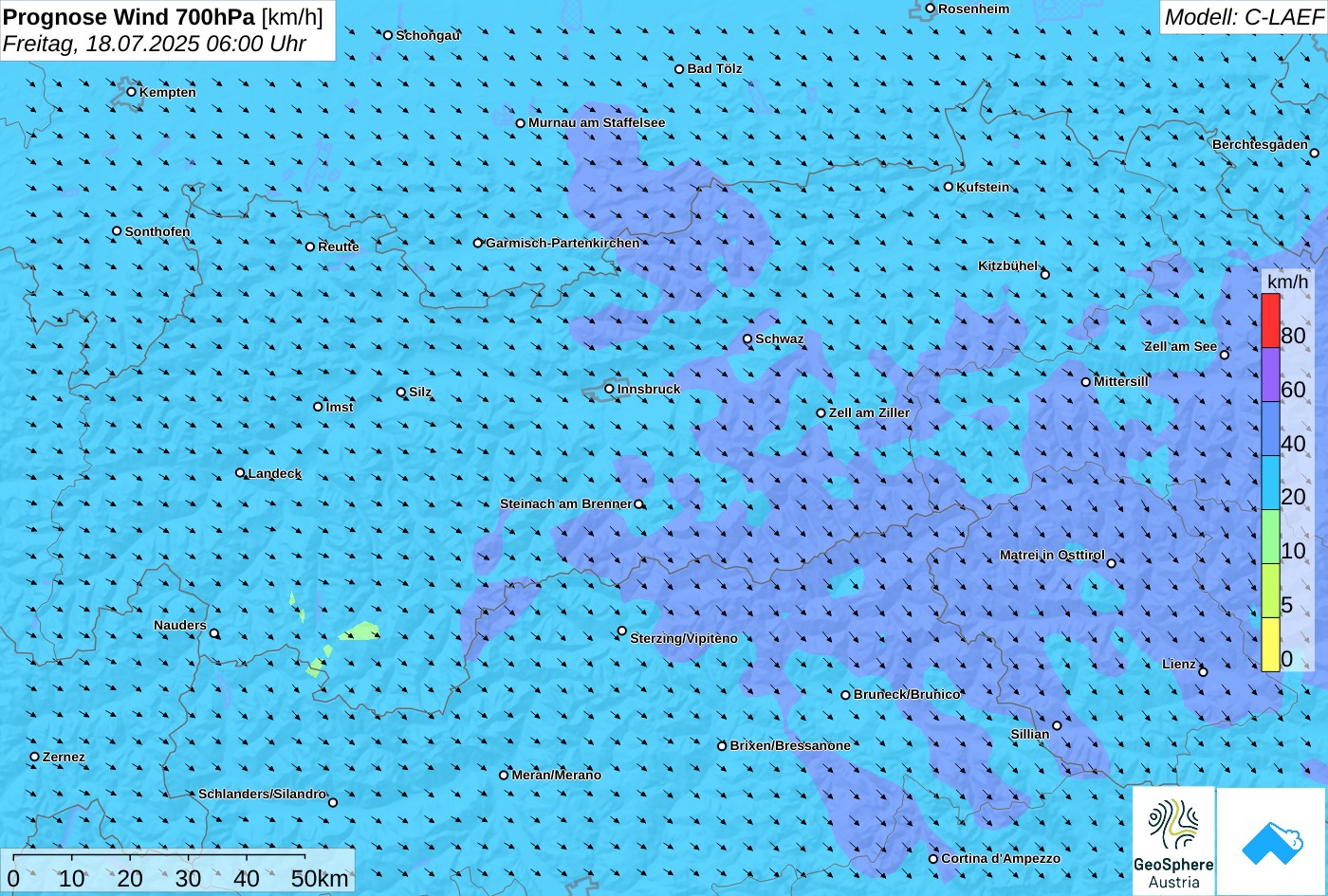Image resolution: width=1328 pixels, height=896 pixels.
Task: Click the Bad Tölz city marker
Action: click(x=679, y=68)
